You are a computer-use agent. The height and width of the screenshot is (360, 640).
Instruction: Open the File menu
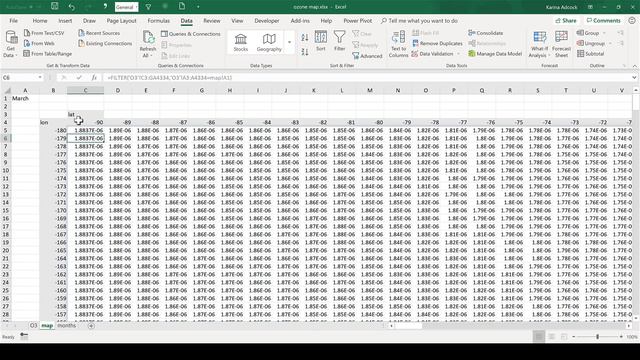13,21
